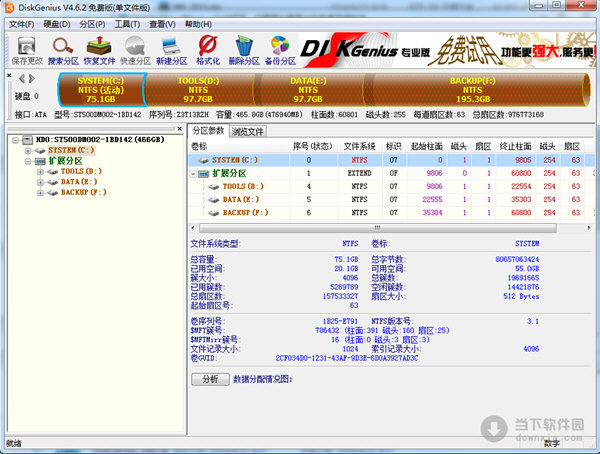Click the 删除分区 delete partition trash icon
Image resolution: width=600 pixels, height=454 pixels.
(244, 51)
